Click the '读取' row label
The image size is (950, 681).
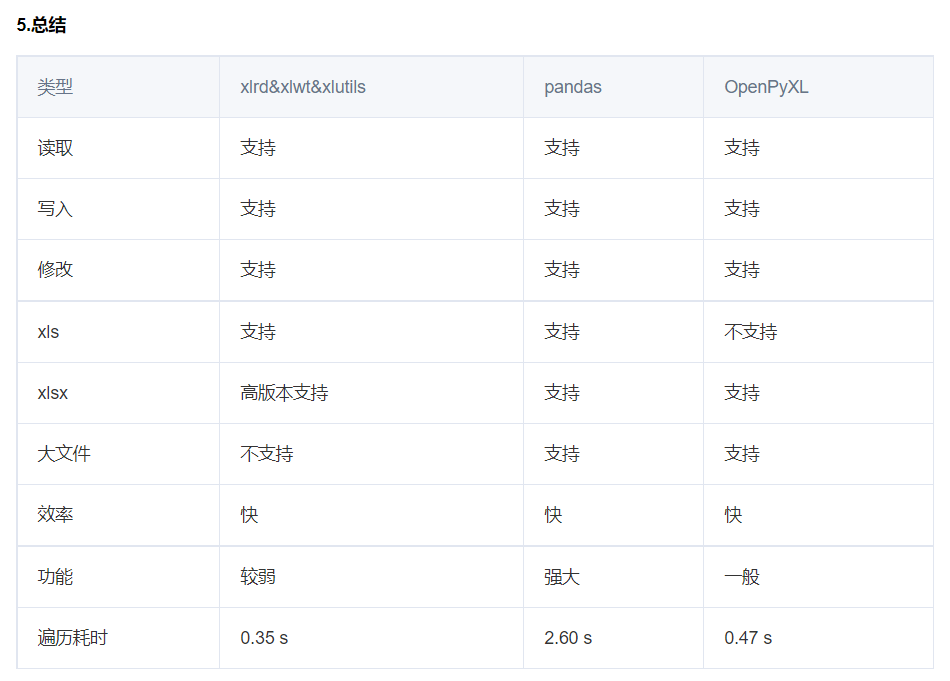[x=55, y=148]
